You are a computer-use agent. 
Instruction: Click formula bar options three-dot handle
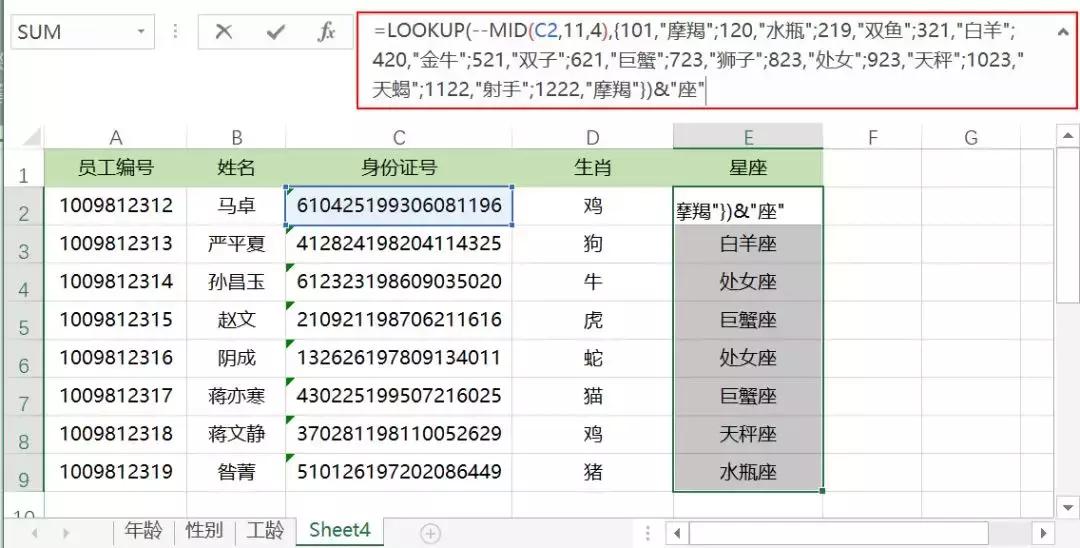click(175, 32)
